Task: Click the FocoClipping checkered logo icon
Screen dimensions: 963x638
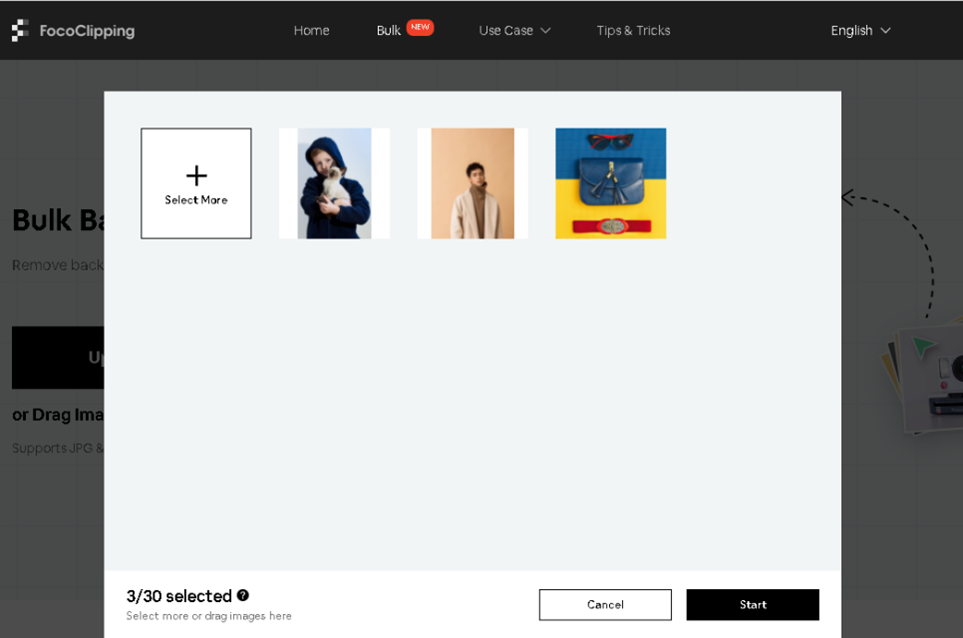Action: pyautogui.click(x=20, y=31)
